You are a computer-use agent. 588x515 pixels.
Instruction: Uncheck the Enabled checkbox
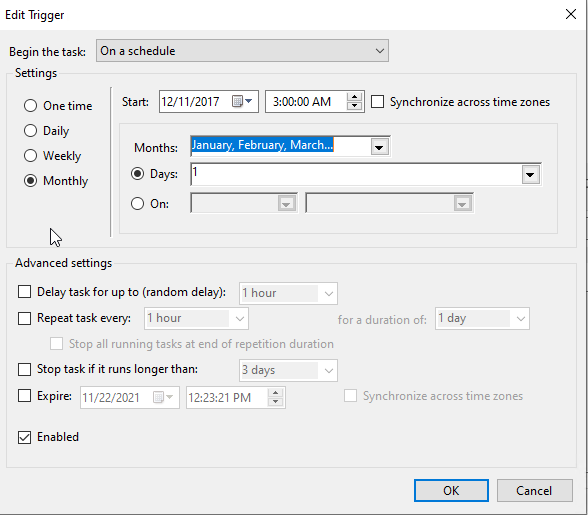pyautogui.click(x=25, y=437)
